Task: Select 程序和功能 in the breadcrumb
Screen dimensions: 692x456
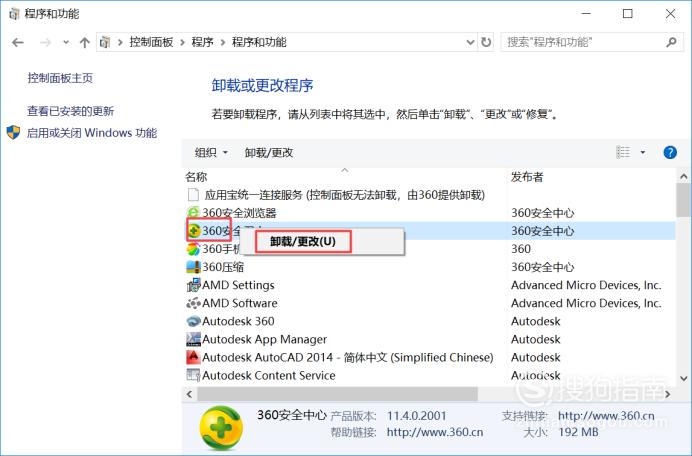Action: point(259,42)
